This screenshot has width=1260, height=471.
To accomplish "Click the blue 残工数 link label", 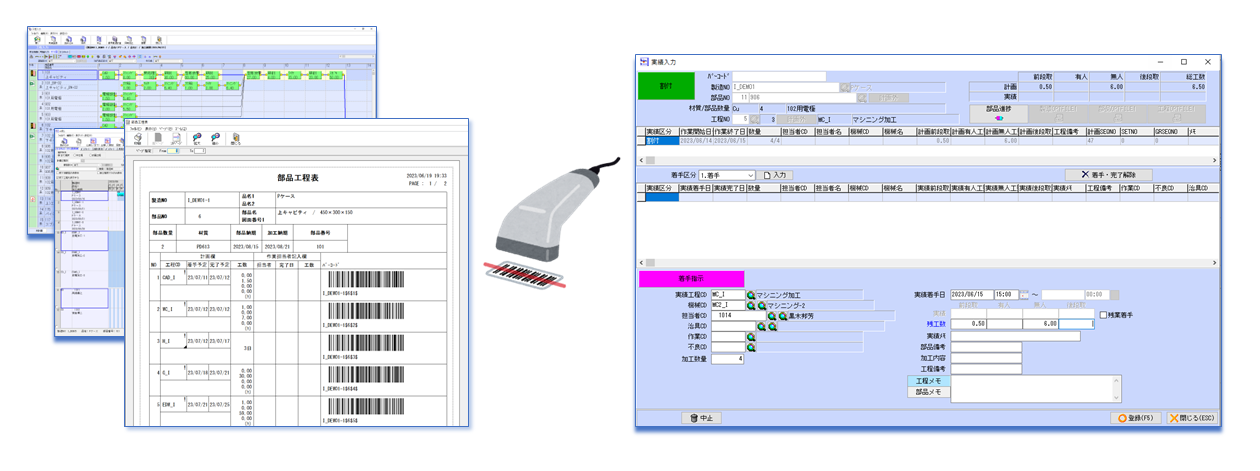I will point(937,324).
